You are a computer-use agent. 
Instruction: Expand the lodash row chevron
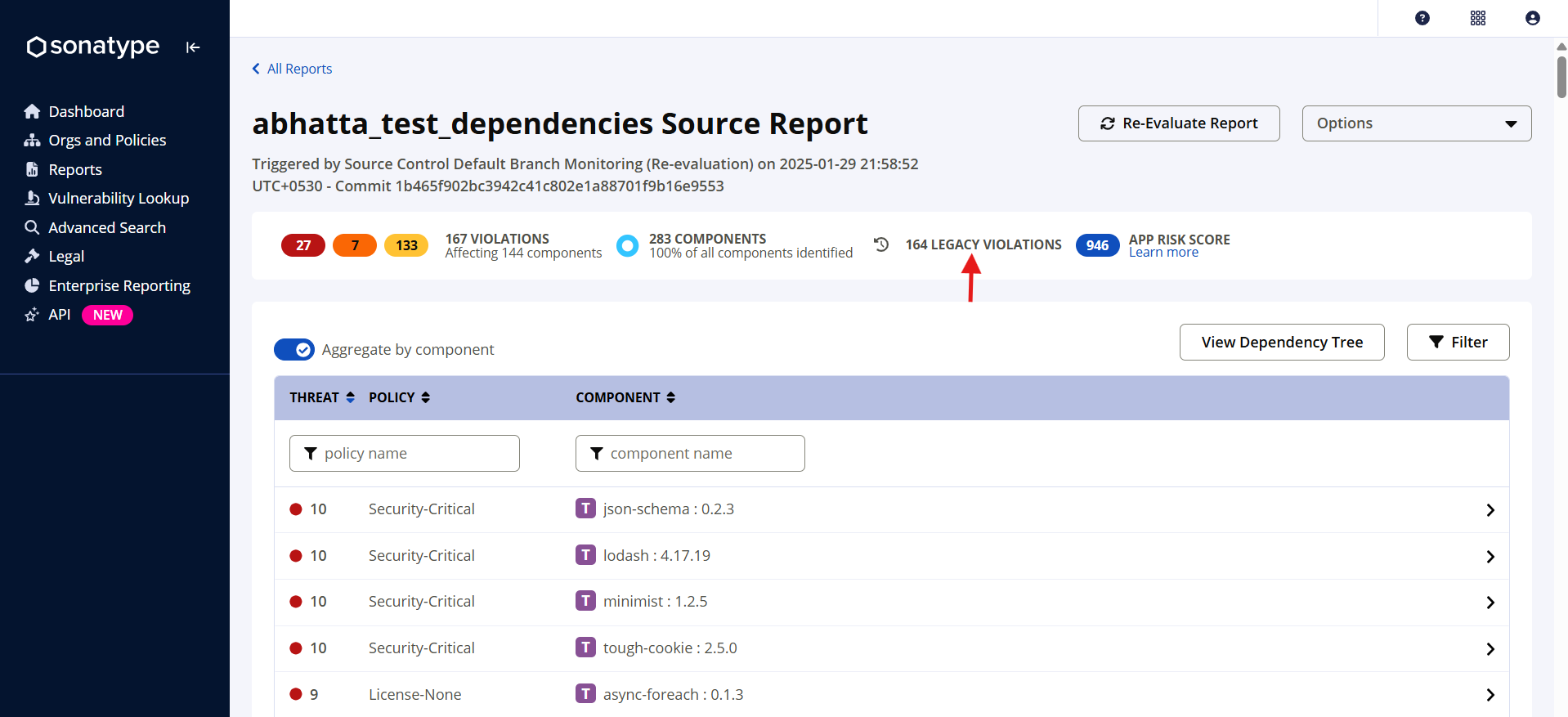point(1490,557)
